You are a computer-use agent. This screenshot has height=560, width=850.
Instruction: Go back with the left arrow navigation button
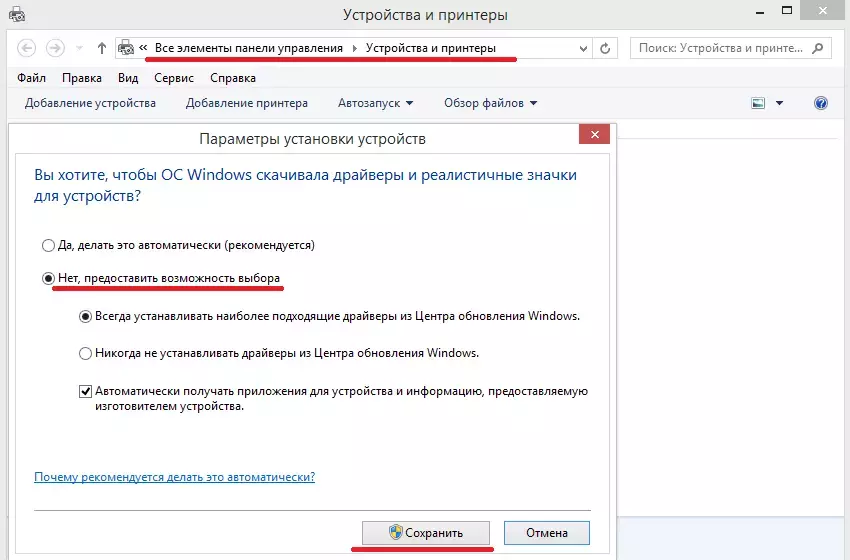click(27, 48)
